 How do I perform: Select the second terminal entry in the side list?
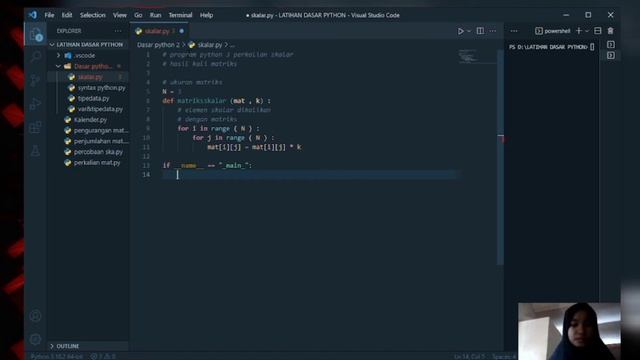click(x=611, y=55)
